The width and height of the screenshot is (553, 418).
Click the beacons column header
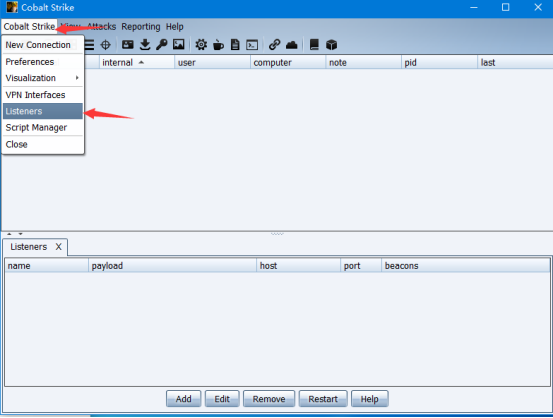pos(466,266)
